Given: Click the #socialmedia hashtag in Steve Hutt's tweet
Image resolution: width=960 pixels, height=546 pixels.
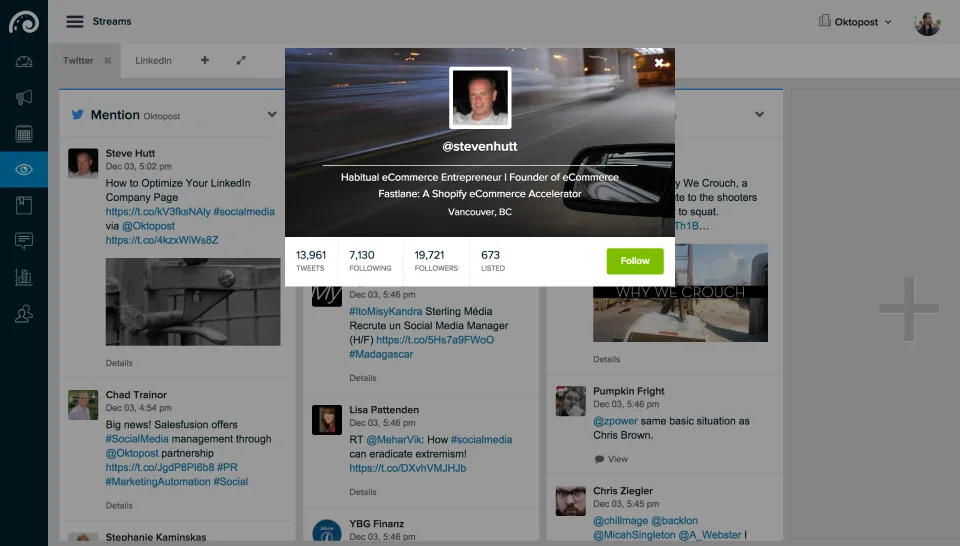Looking at the screenshot, I should point(244,212).
